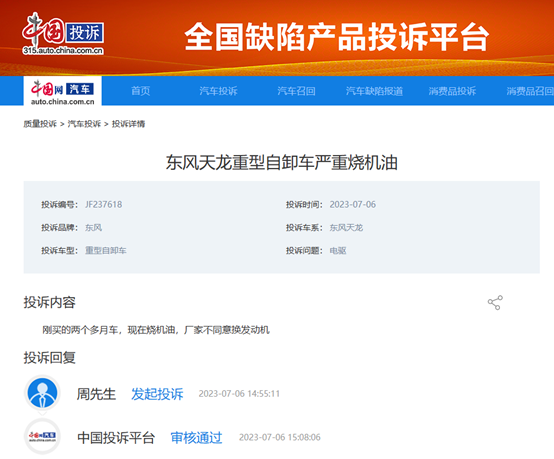Click the 发起投诉 status link
The height and width of the screenshot is (459, 554).
(157, 394)
